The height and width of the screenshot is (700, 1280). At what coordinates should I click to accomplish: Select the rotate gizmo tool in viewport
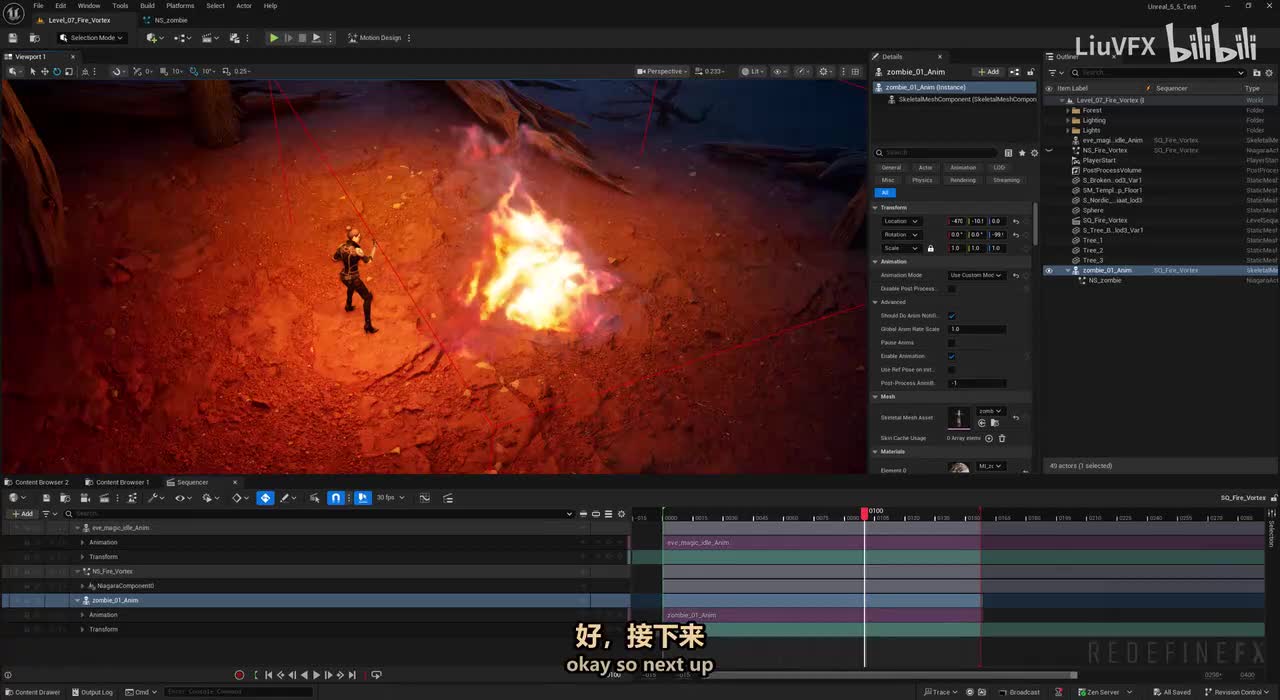[x=57, y=72]
